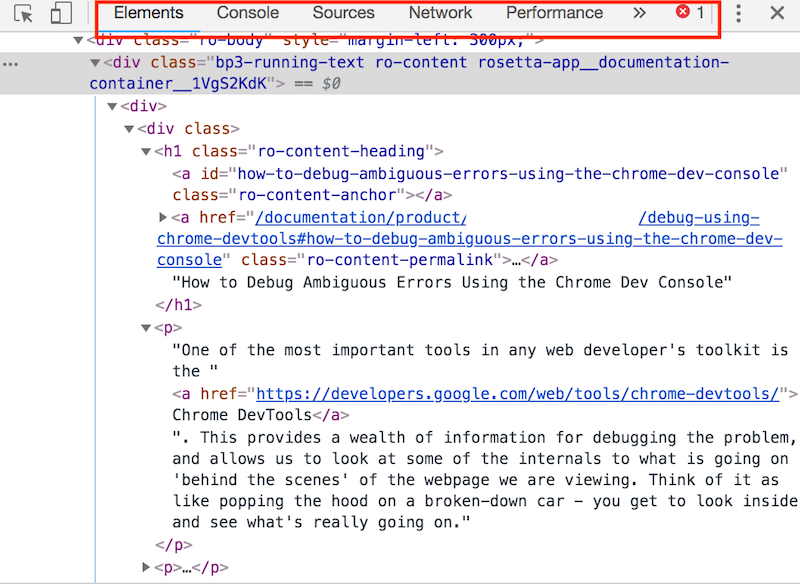The image size is (800, 584).
Task: Collapse the ro-body div node
Action: [x=78, y=40]
